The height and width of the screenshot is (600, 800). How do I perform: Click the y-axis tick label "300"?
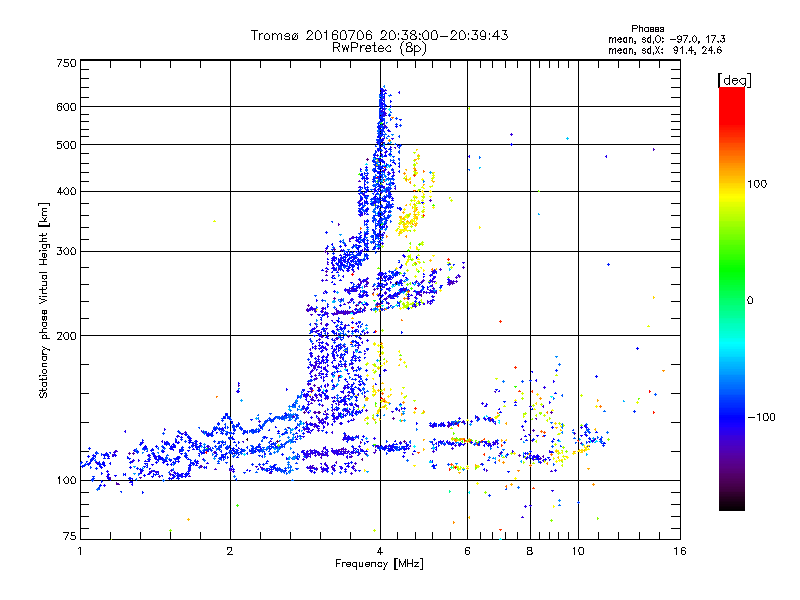(66, 252)
